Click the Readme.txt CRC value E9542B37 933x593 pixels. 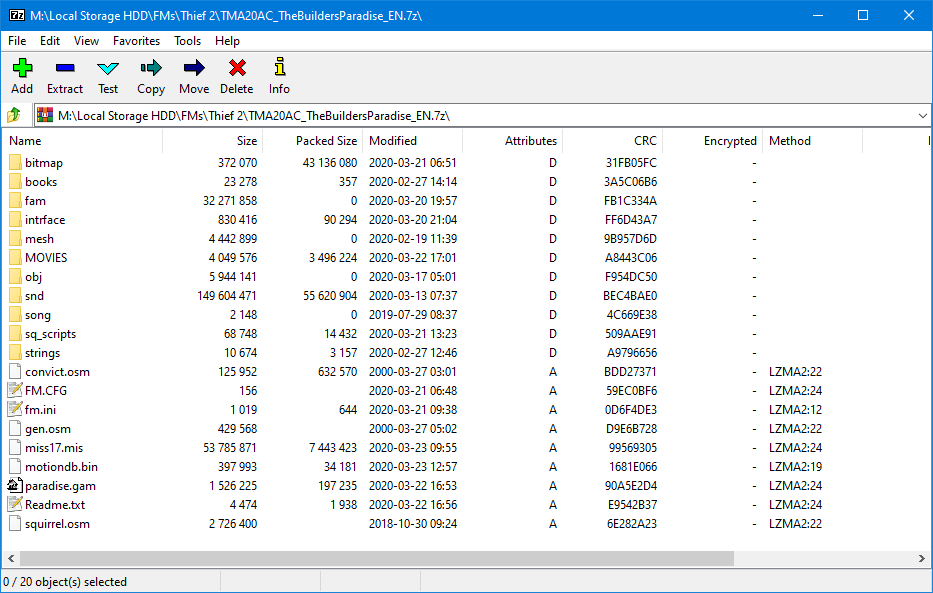633,505
